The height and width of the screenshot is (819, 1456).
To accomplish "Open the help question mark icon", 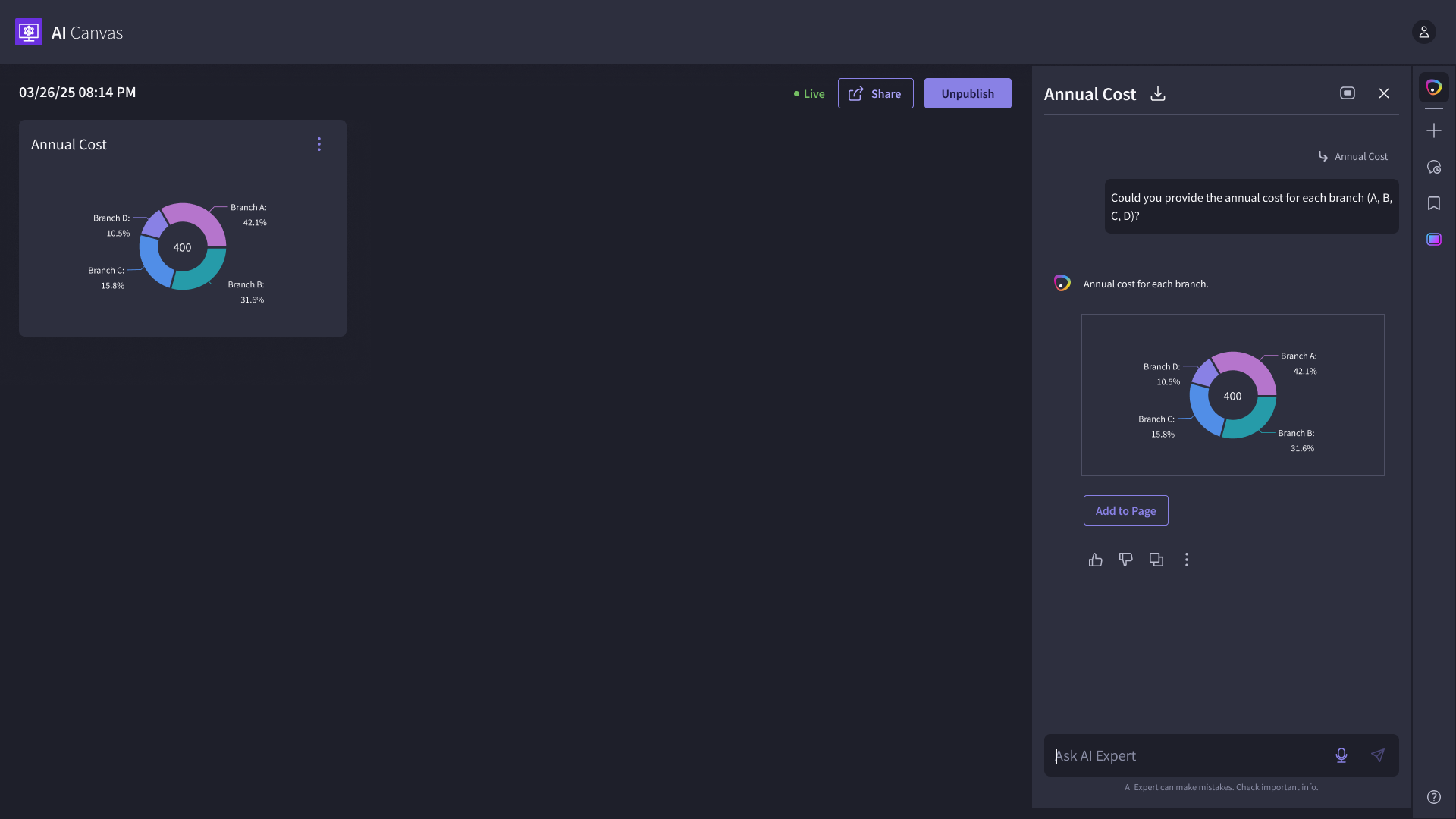I will tap(1433, 797).
